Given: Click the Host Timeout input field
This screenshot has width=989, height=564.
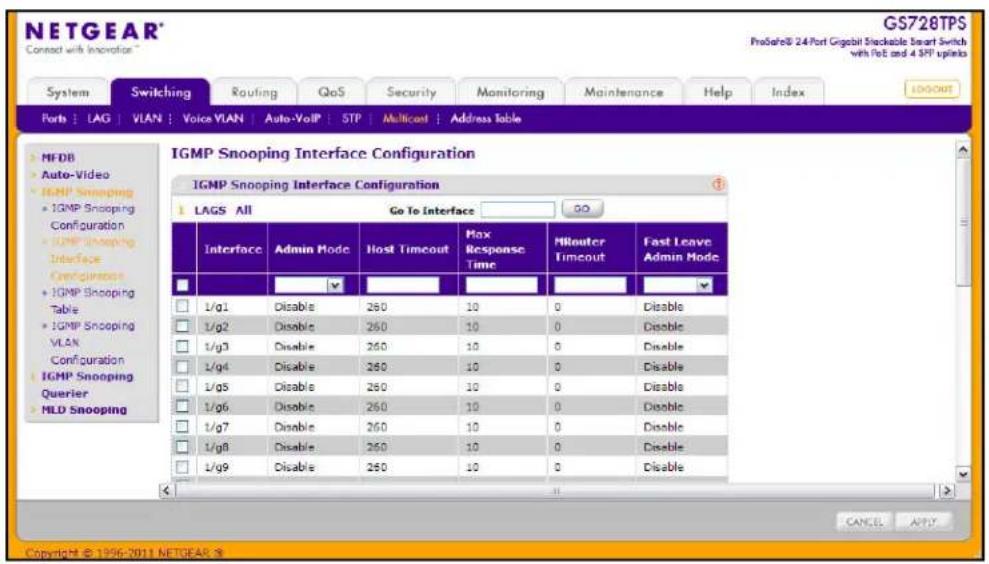Looking at the screenshot, I should 402,285.
